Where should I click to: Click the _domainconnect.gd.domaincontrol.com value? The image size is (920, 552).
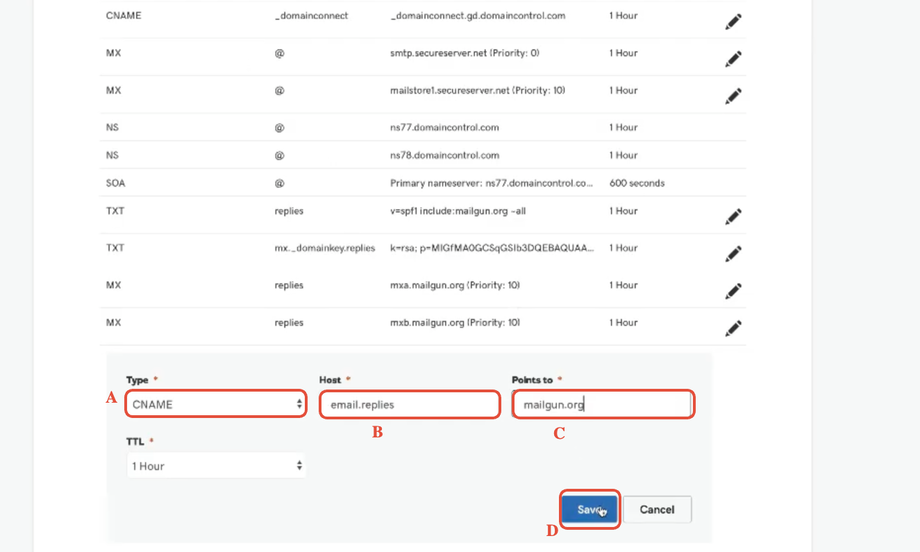coord(478,16)
